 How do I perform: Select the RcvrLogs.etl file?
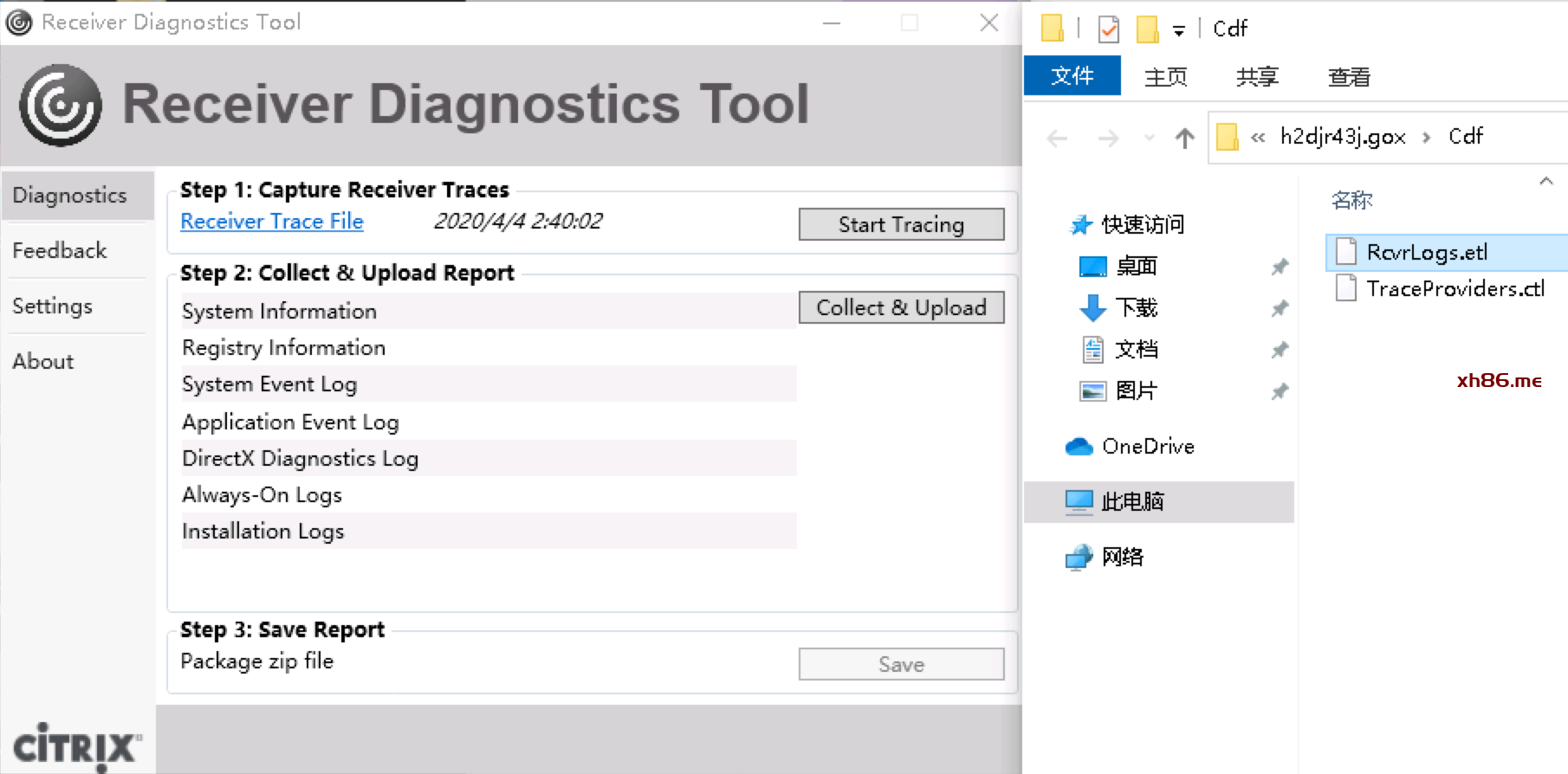(x=1447, y=252)
